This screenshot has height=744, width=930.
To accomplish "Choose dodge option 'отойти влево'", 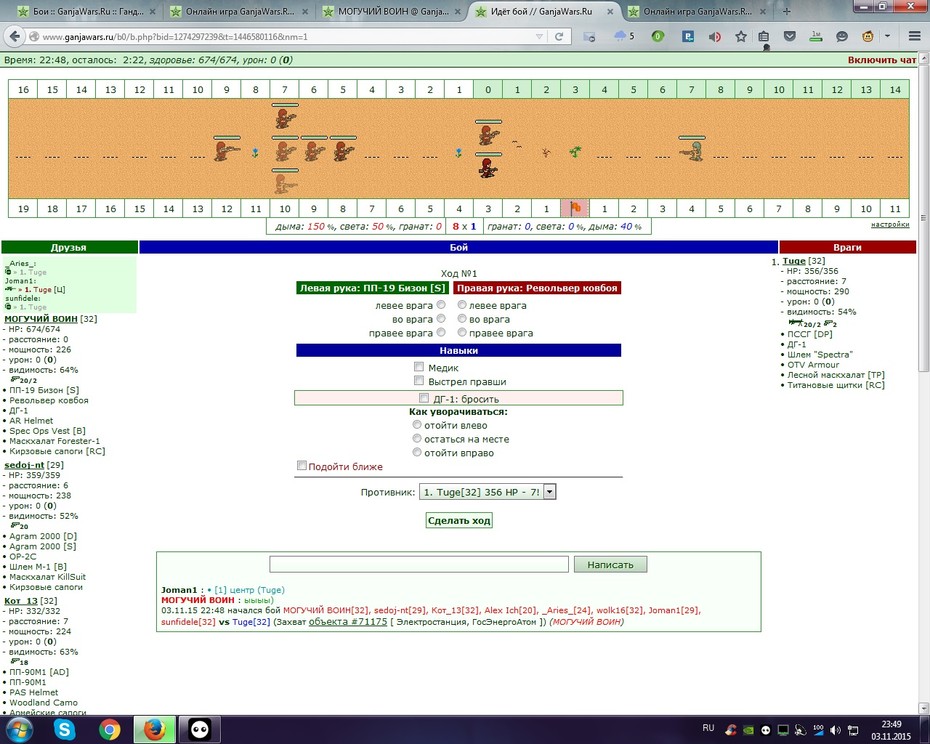I will [x=417, y=425].
